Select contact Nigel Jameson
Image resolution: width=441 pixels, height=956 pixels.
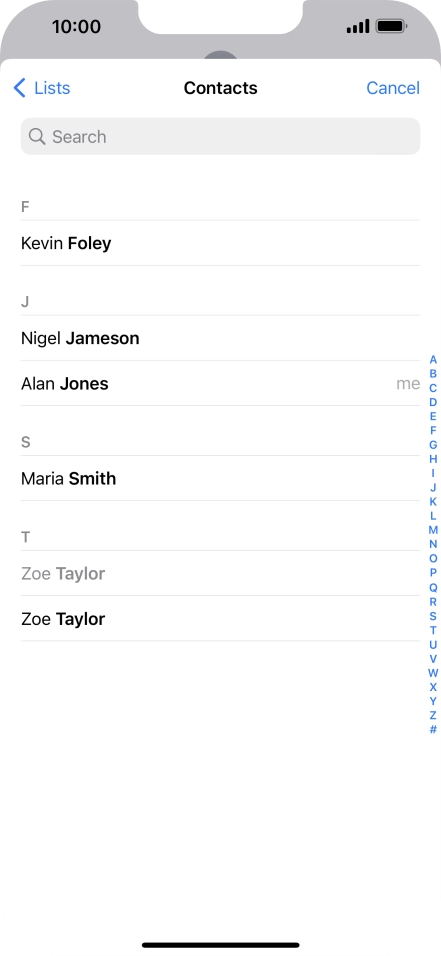pos(220,338)
